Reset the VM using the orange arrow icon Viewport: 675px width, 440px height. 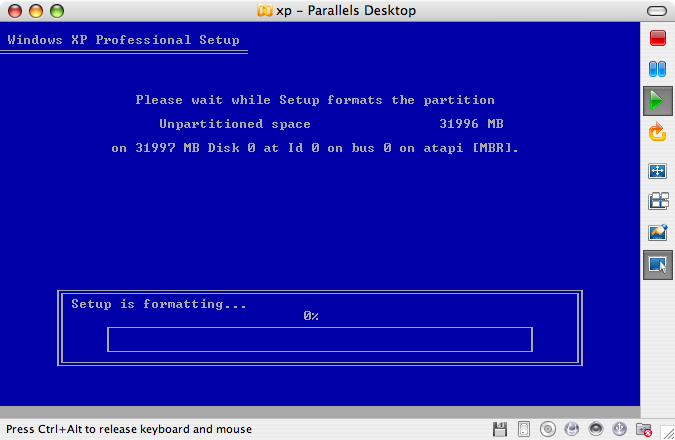tap(657, 132)
